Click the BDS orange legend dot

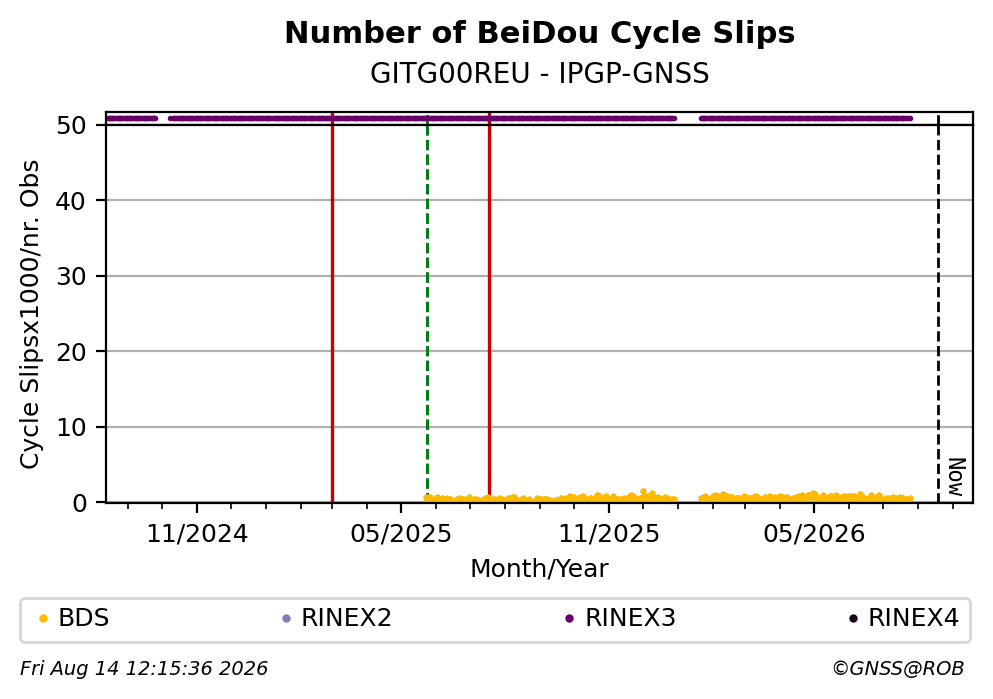tap(43, 619)
